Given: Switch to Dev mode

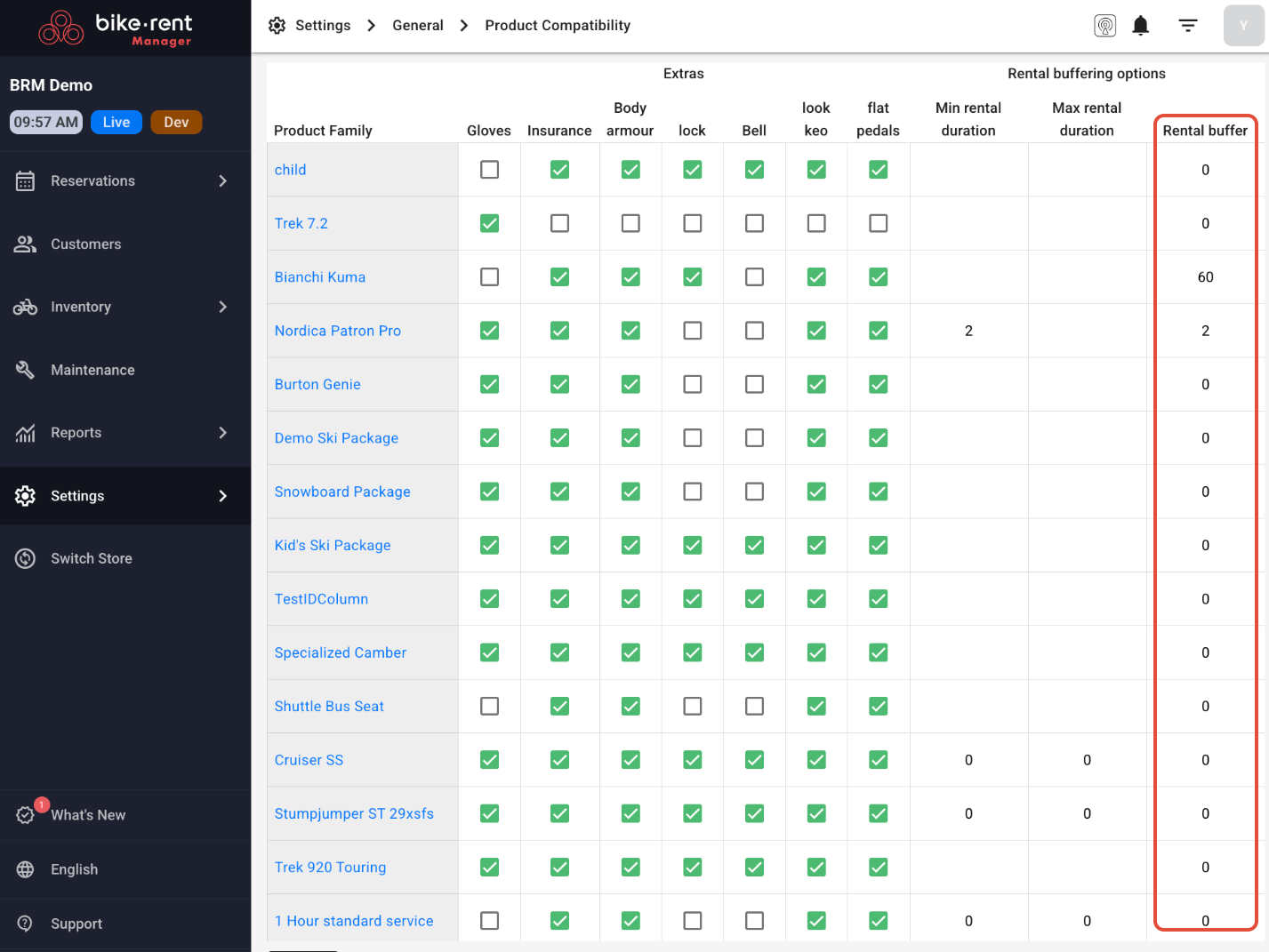Looking at the screenshot, I should tap(176, 123).
